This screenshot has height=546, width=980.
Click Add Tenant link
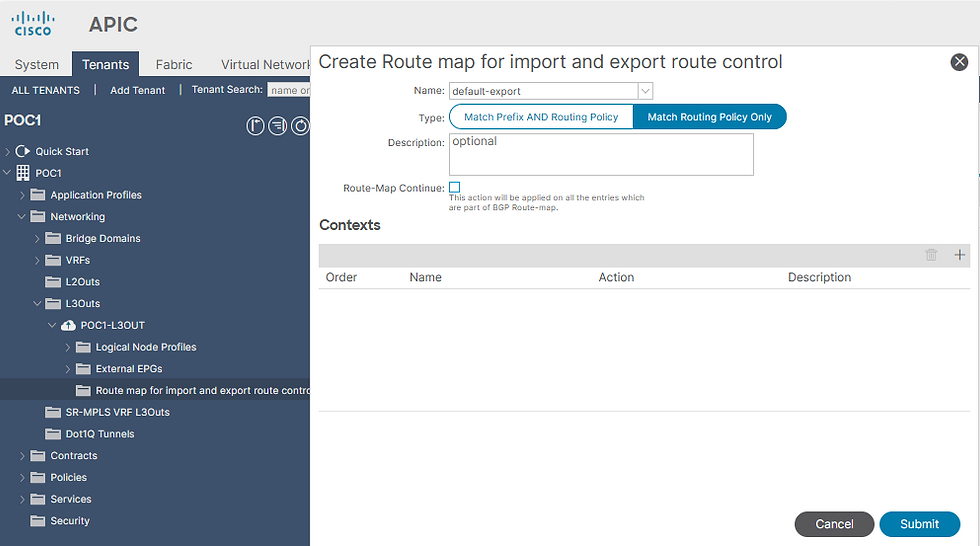pyautogui.click(x=138, y=90)
